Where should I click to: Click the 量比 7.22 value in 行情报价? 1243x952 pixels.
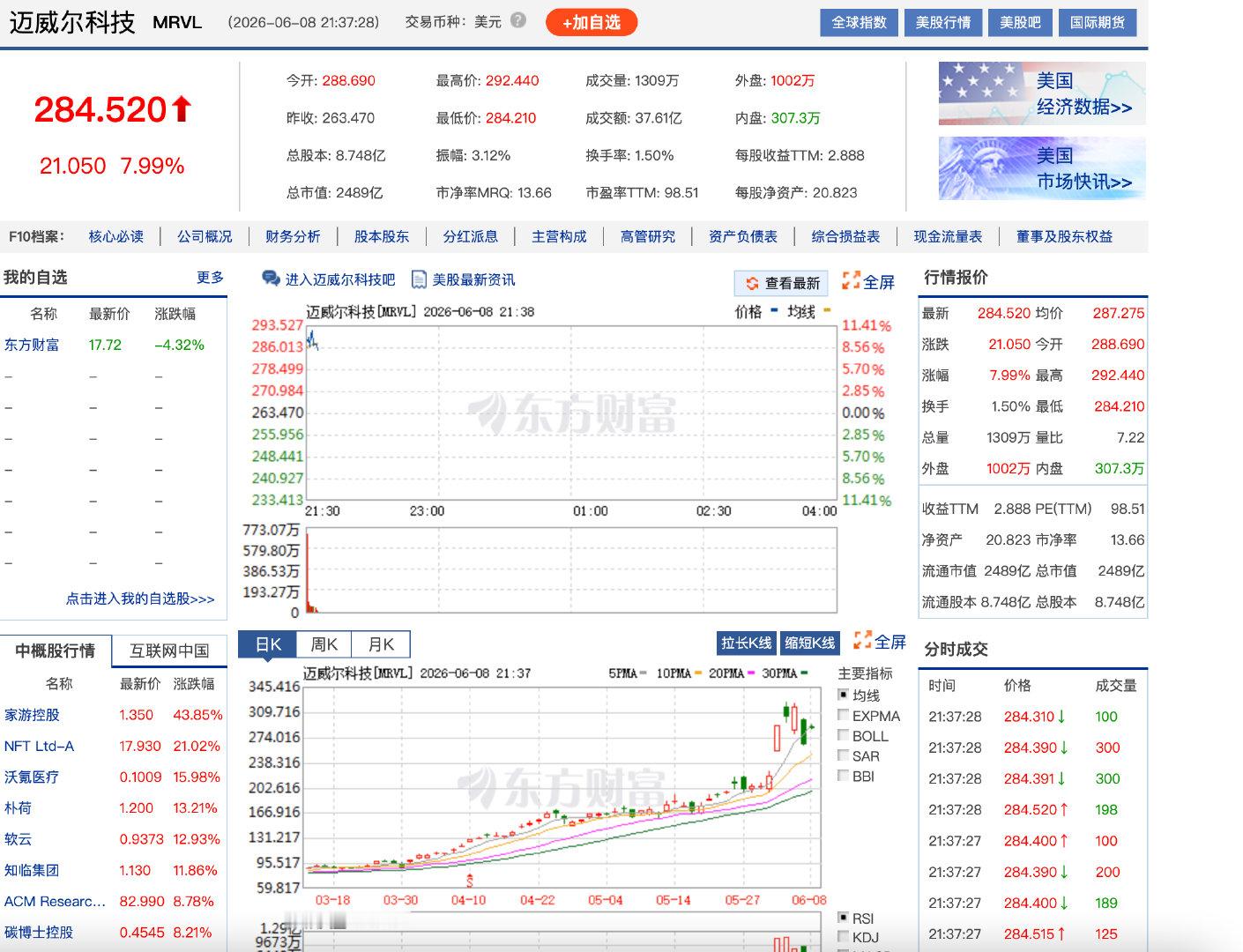tap(1130, 437)
